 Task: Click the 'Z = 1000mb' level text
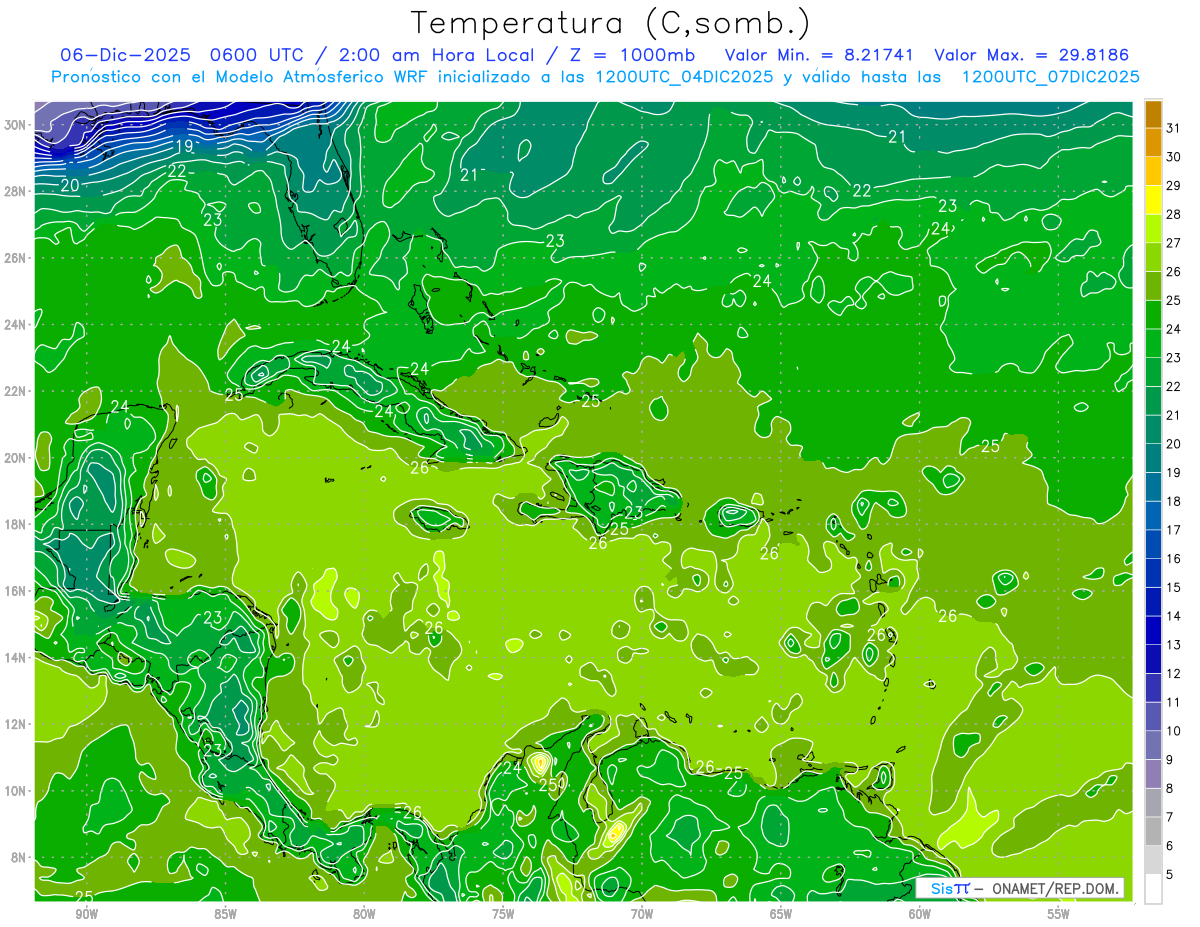(x=632, y=54)
